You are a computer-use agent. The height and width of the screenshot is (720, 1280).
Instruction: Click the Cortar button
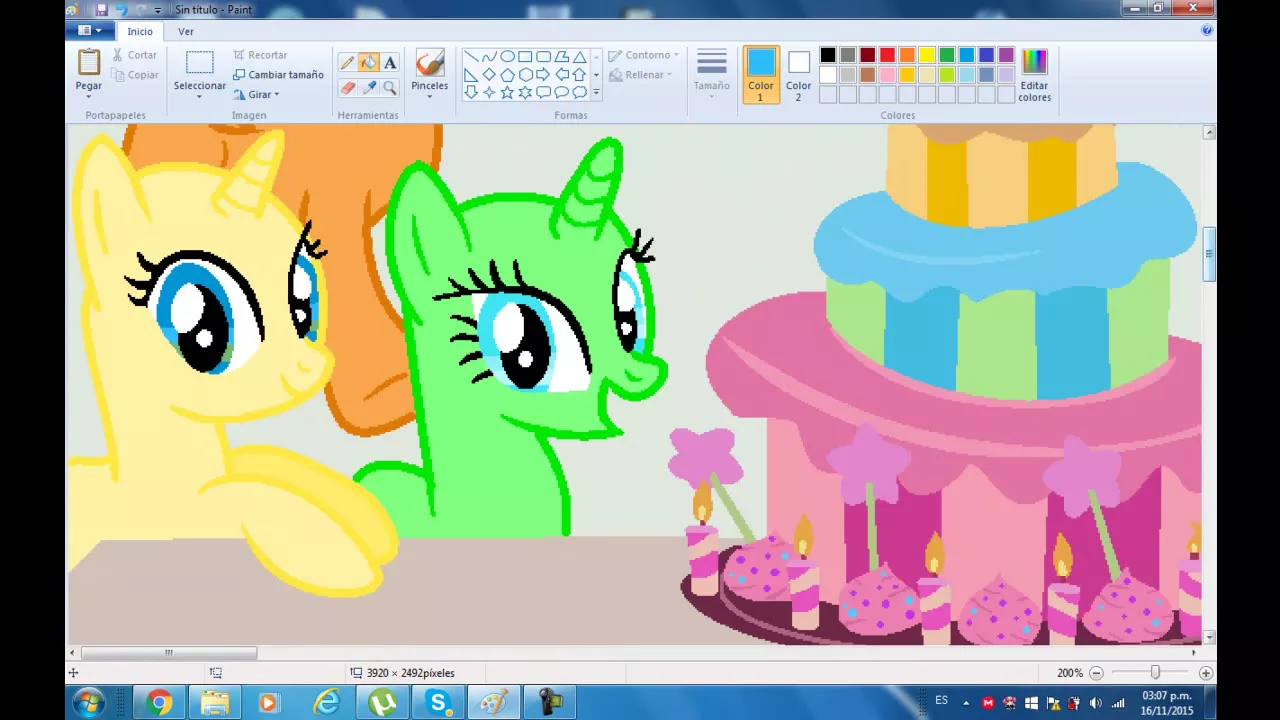coord(135,55)
